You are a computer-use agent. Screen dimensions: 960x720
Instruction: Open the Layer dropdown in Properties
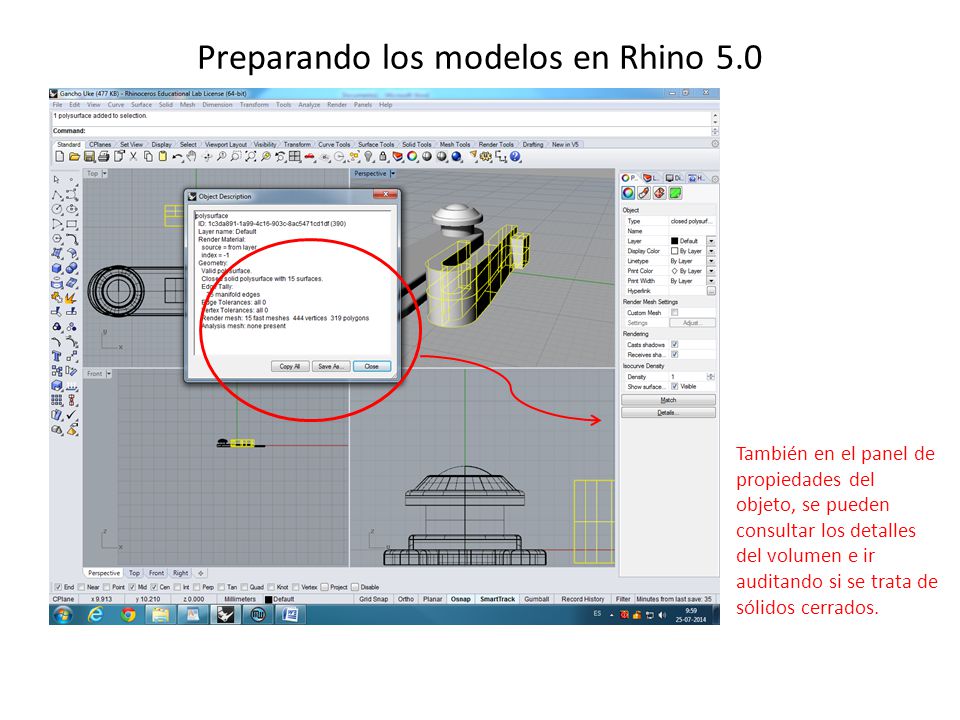coord(711,241)
